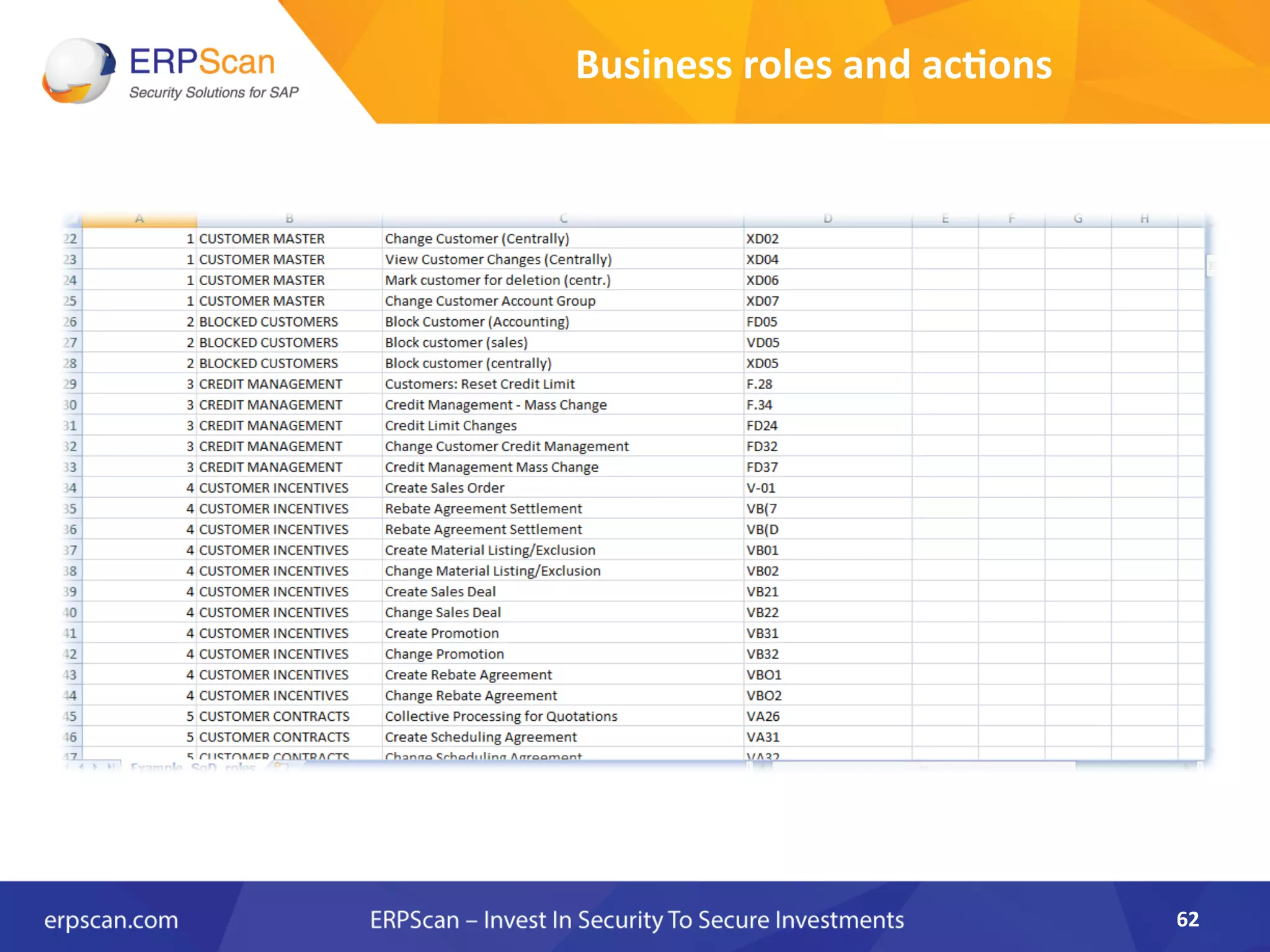
Task: Click 'Block customer (sales)' cell
Action: (x=563, y=342)
